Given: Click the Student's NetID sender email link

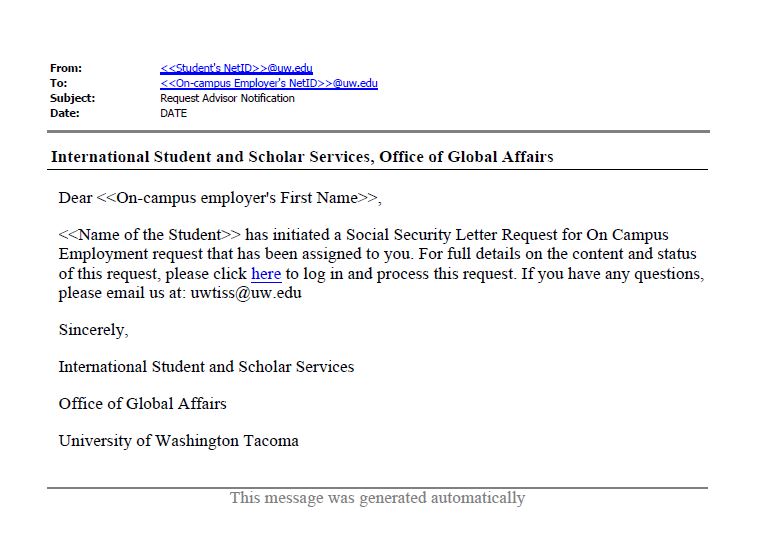Looking at the screenshot, I should point(236,68).
